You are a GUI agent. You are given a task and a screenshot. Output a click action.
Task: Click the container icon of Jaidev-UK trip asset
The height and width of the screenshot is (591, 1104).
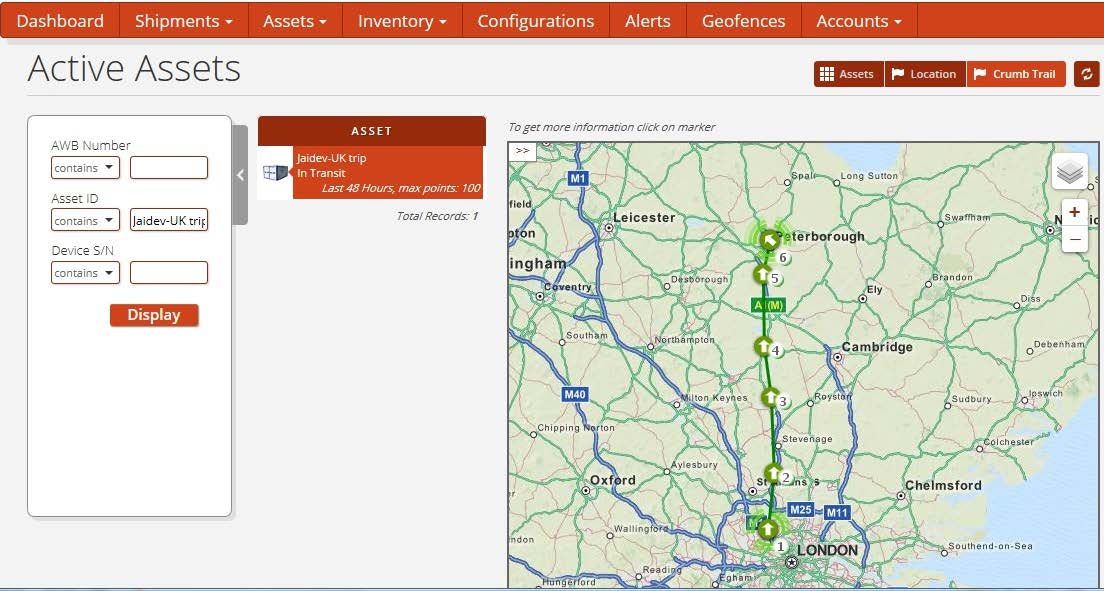click(275, 173)
